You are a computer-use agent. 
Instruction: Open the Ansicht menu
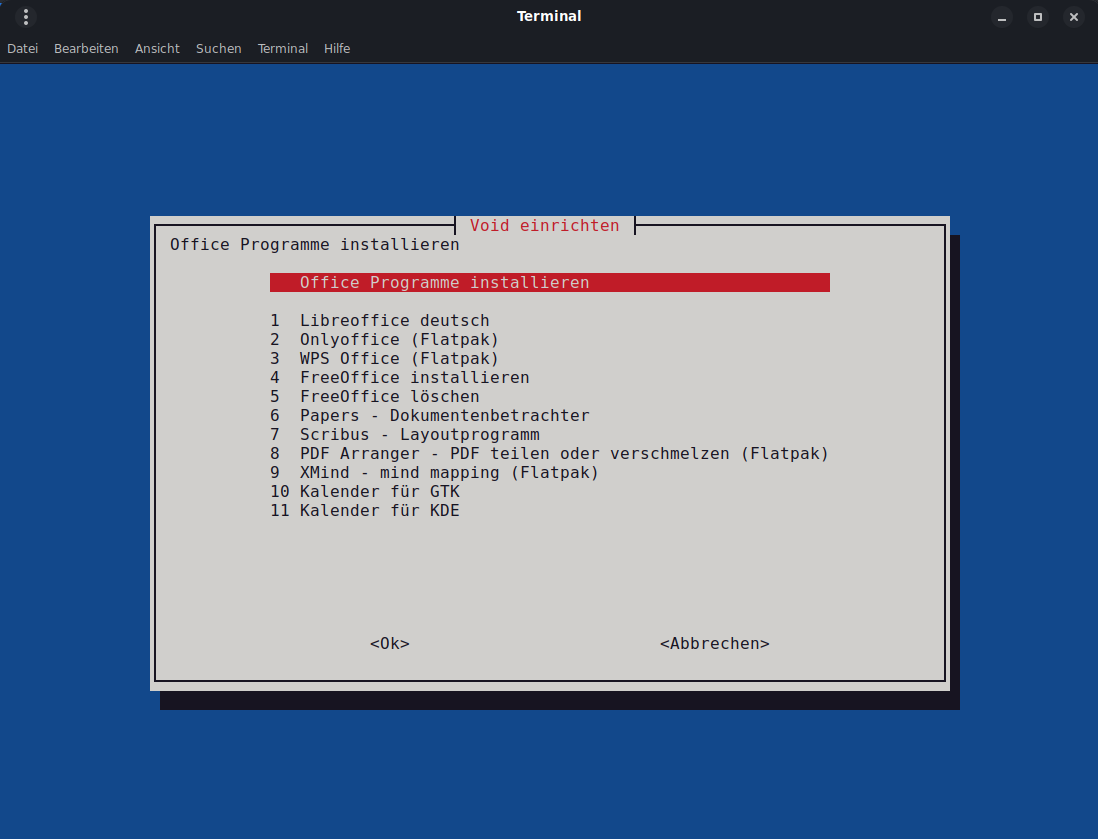pyautogui.click(x=157, y=48)
